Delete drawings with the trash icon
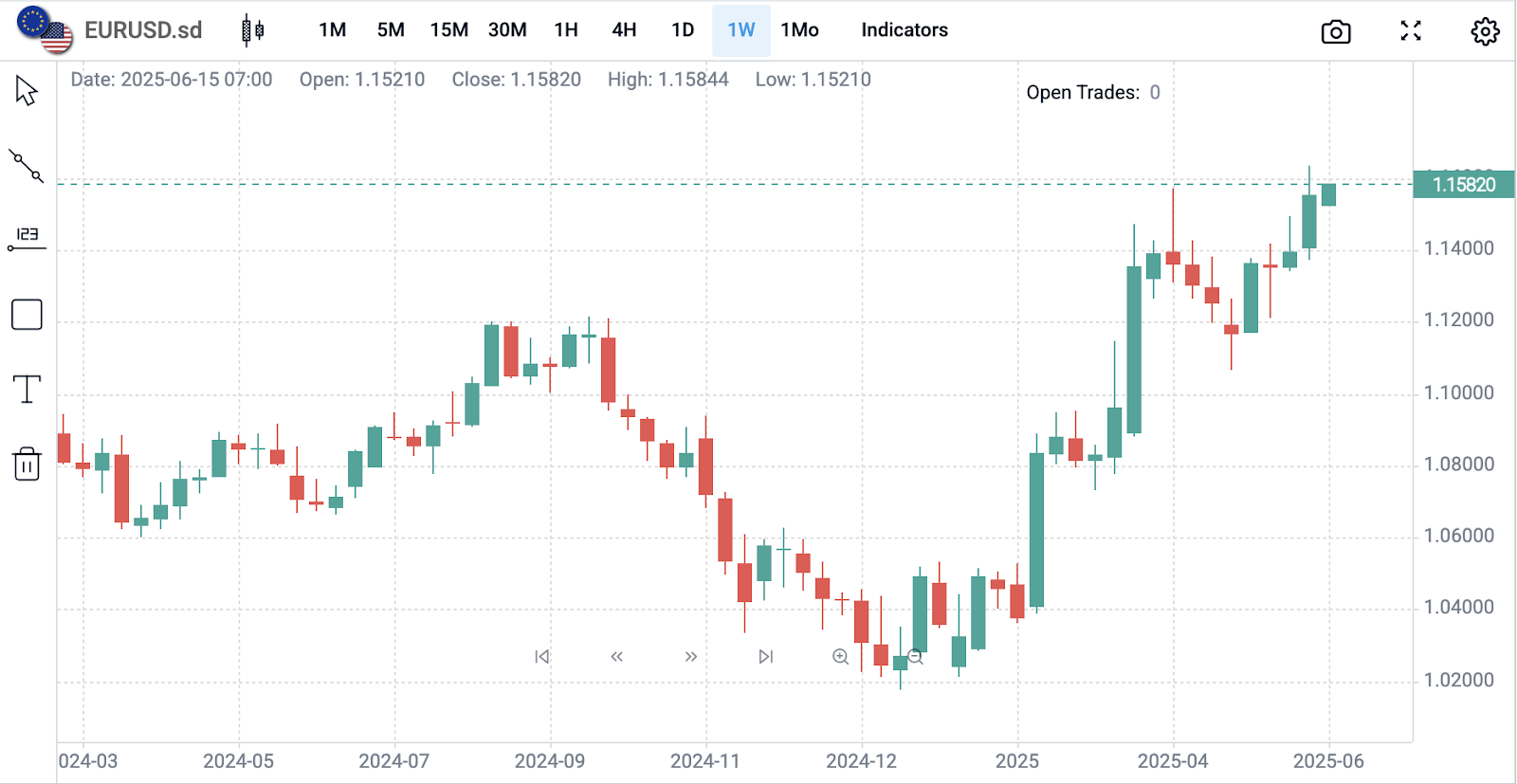1517x784 pixels. [27, 464]
